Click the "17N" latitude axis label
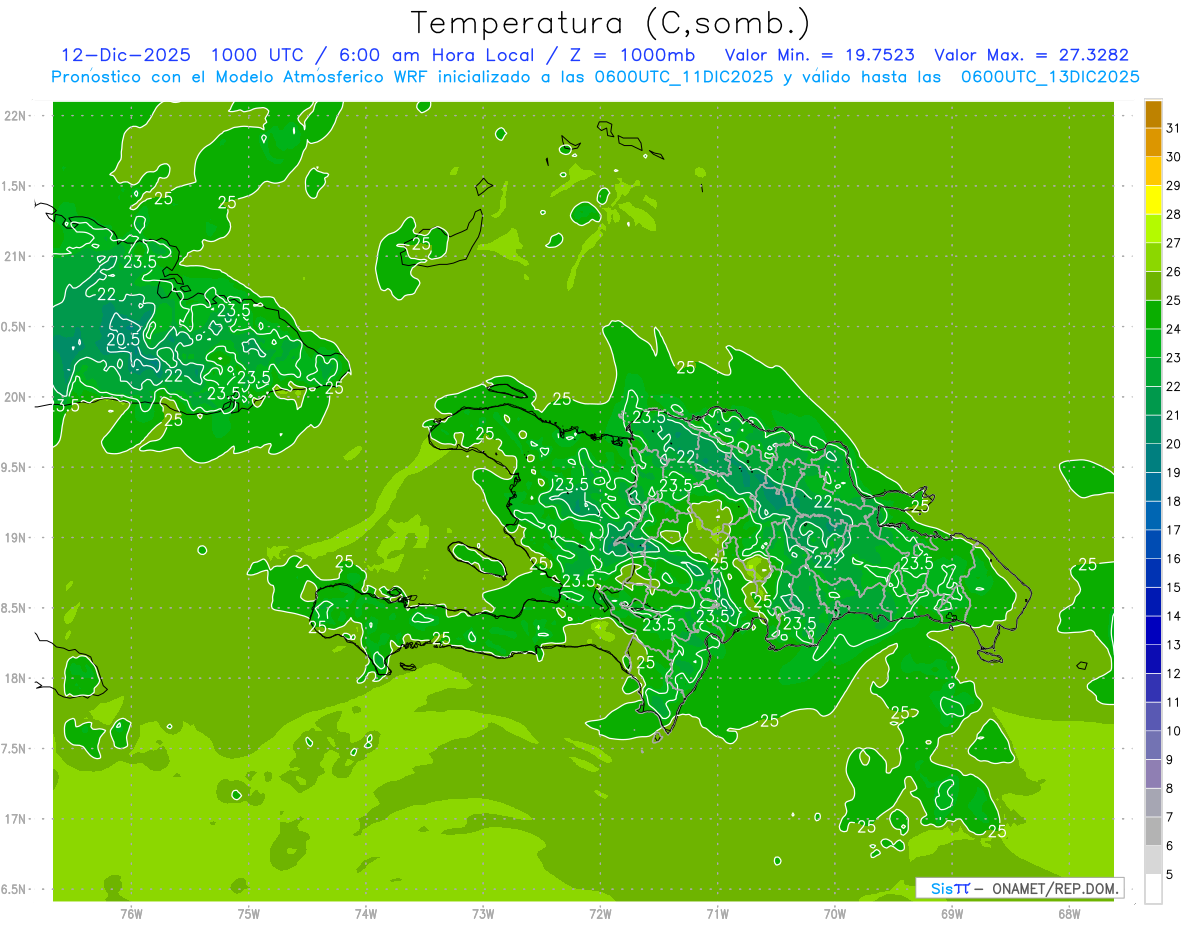1200x927 pixels. click(17, 819)
